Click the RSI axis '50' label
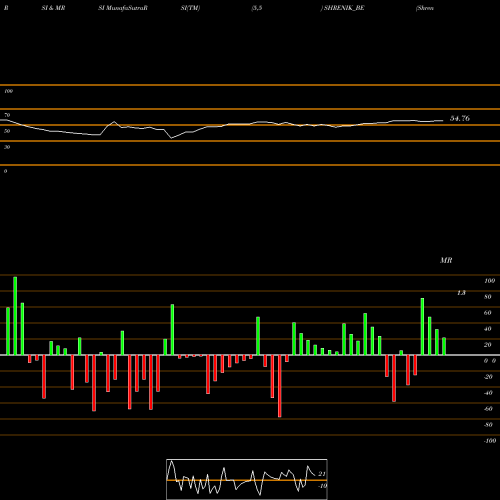 [x=7, y=131]
